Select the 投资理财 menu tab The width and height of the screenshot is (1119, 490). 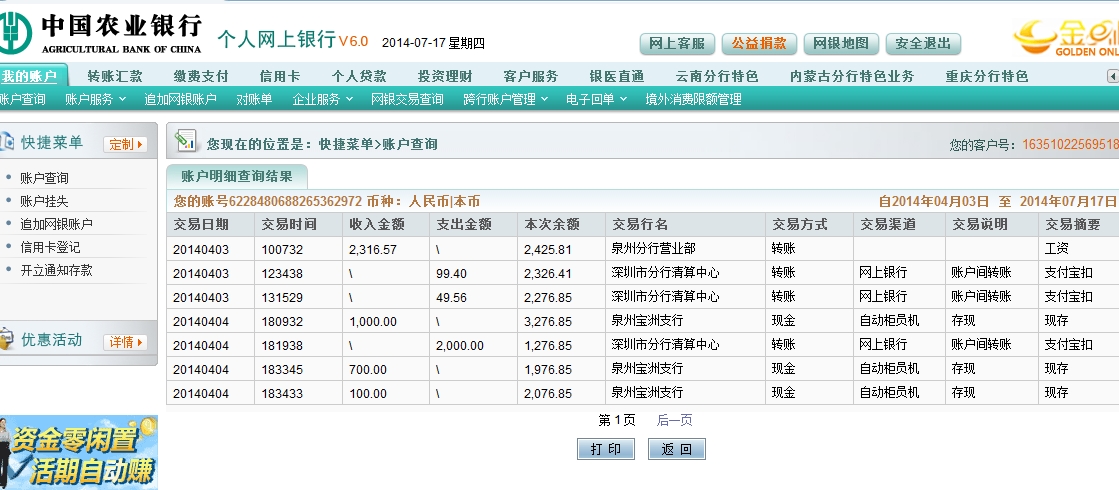pyautogui.click(x=445, y=76)
